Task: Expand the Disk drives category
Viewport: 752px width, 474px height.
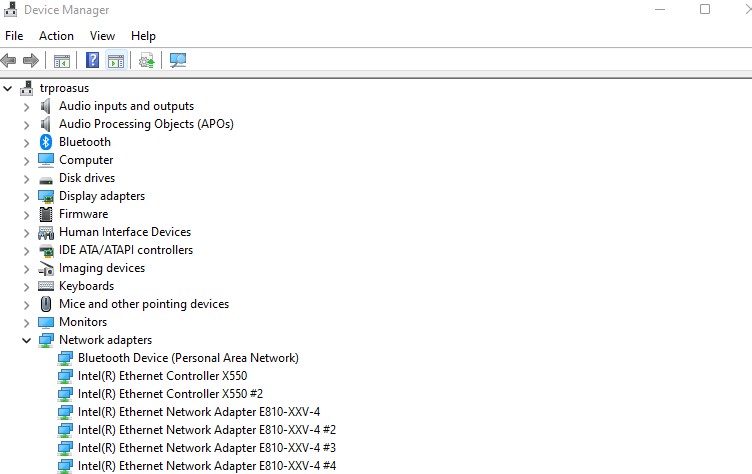Action: (x=27, y=178)
